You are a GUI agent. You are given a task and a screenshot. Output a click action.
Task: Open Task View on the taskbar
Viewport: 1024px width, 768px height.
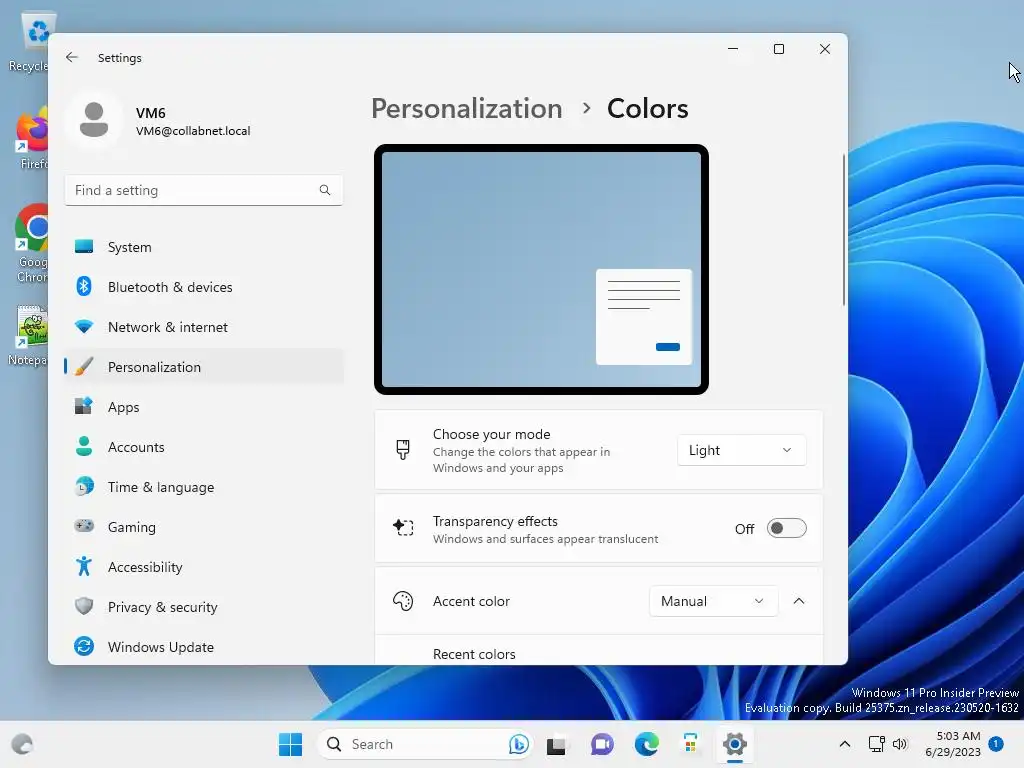556,744
